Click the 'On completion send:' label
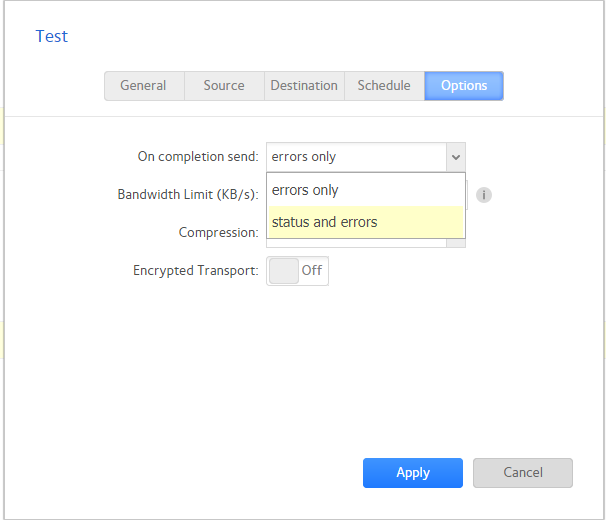This screenshot has width=606, height=520. click(198, 157)
